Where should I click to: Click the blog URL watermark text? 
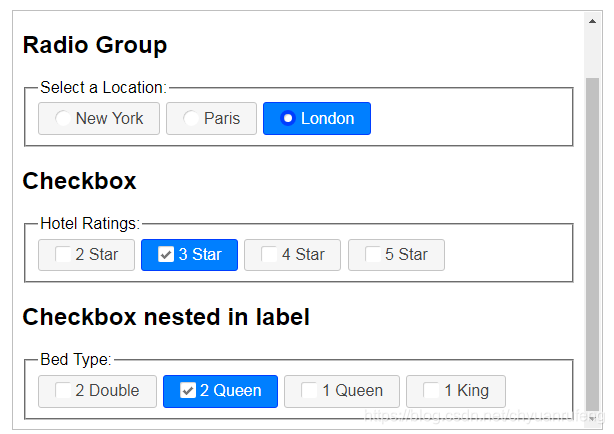coord(480,414)
